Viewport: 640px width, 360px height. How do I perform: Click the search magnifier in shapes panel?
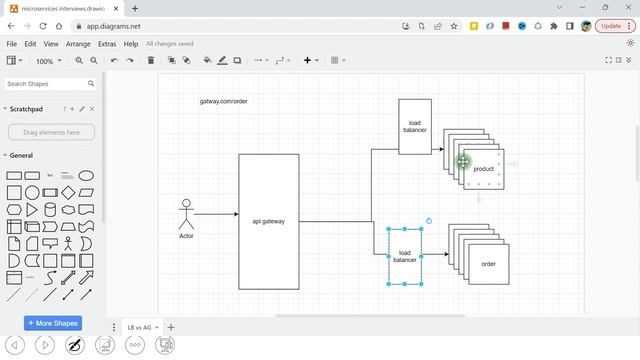click(x=91, y=84)
